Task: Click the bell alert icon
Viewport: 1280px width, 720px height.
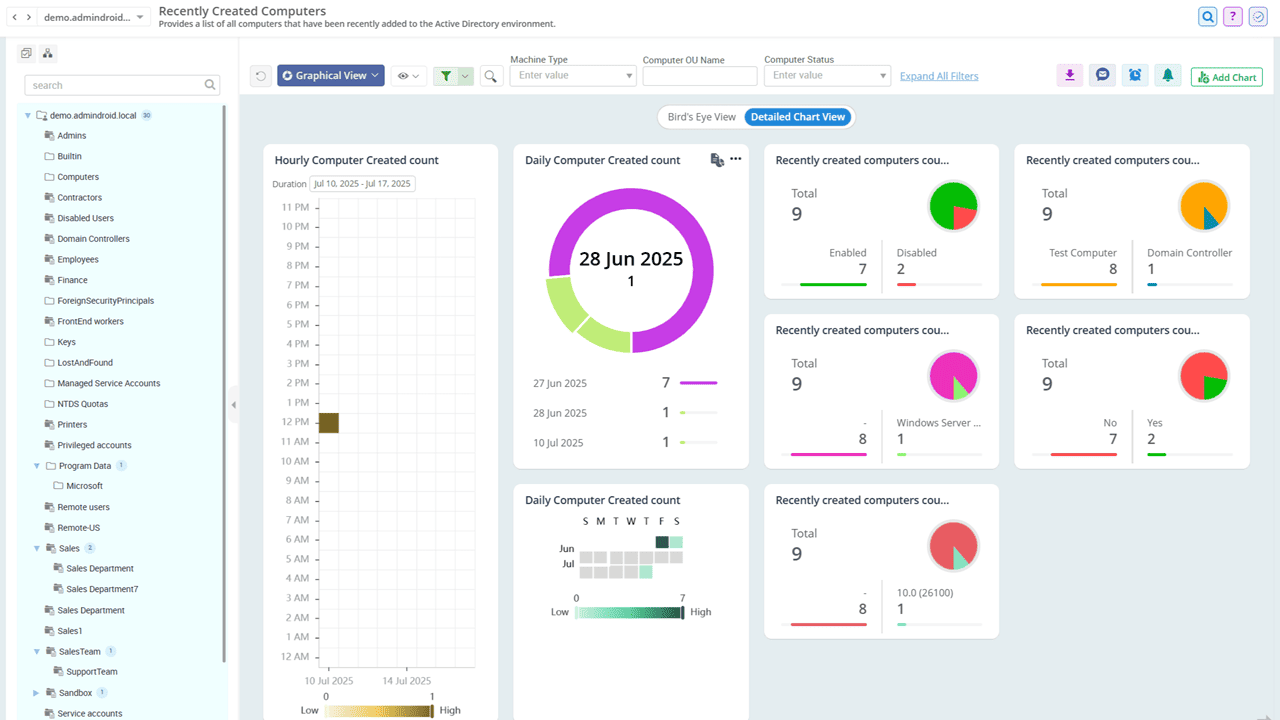Action: point(1167,75)
